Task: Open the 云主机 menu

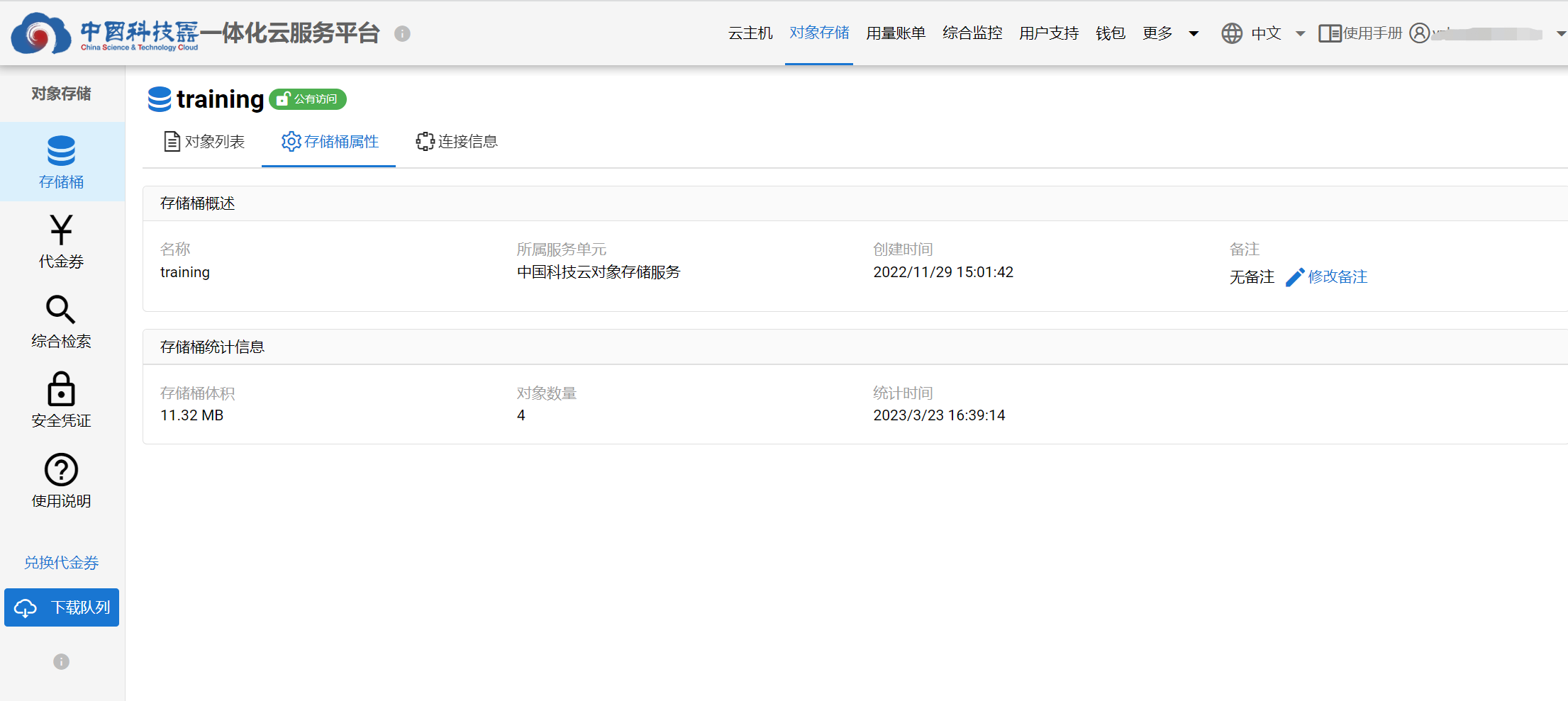Action: point(750,33)
